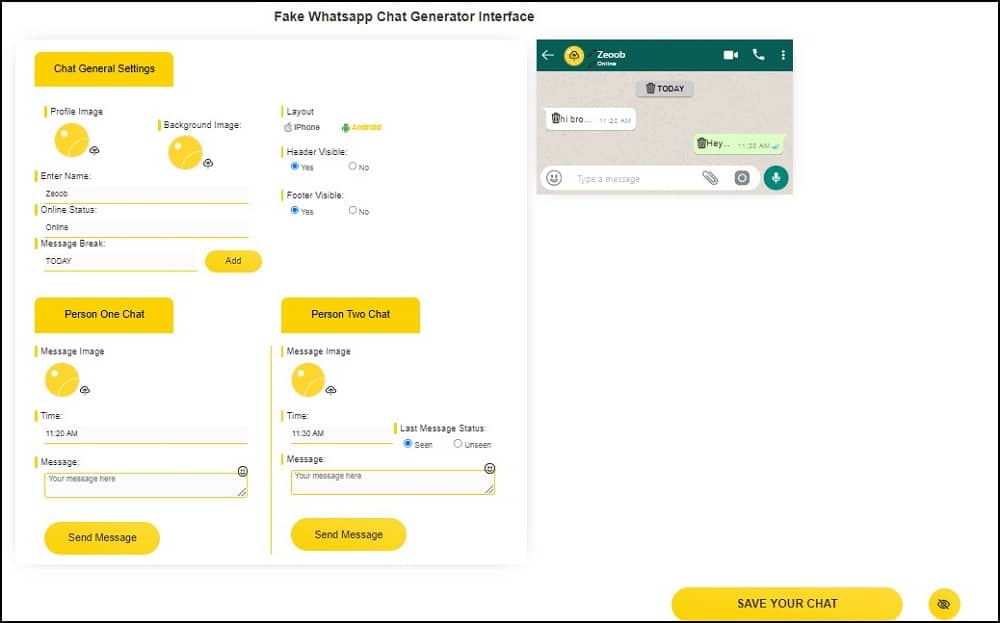Click the Profile Image yellow thumbnail
The image size is (1000, 623).
pos(71,140)
